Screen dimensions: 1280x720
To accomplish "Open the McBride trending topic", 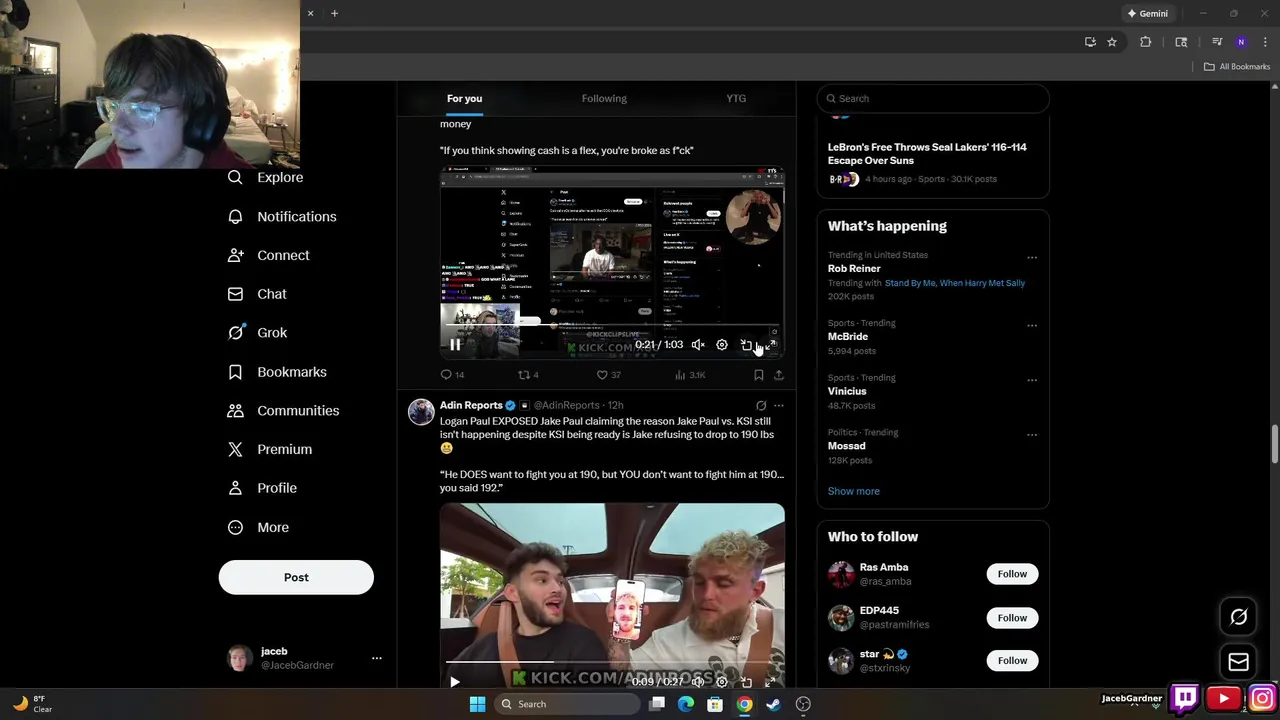I will point(848,336).
